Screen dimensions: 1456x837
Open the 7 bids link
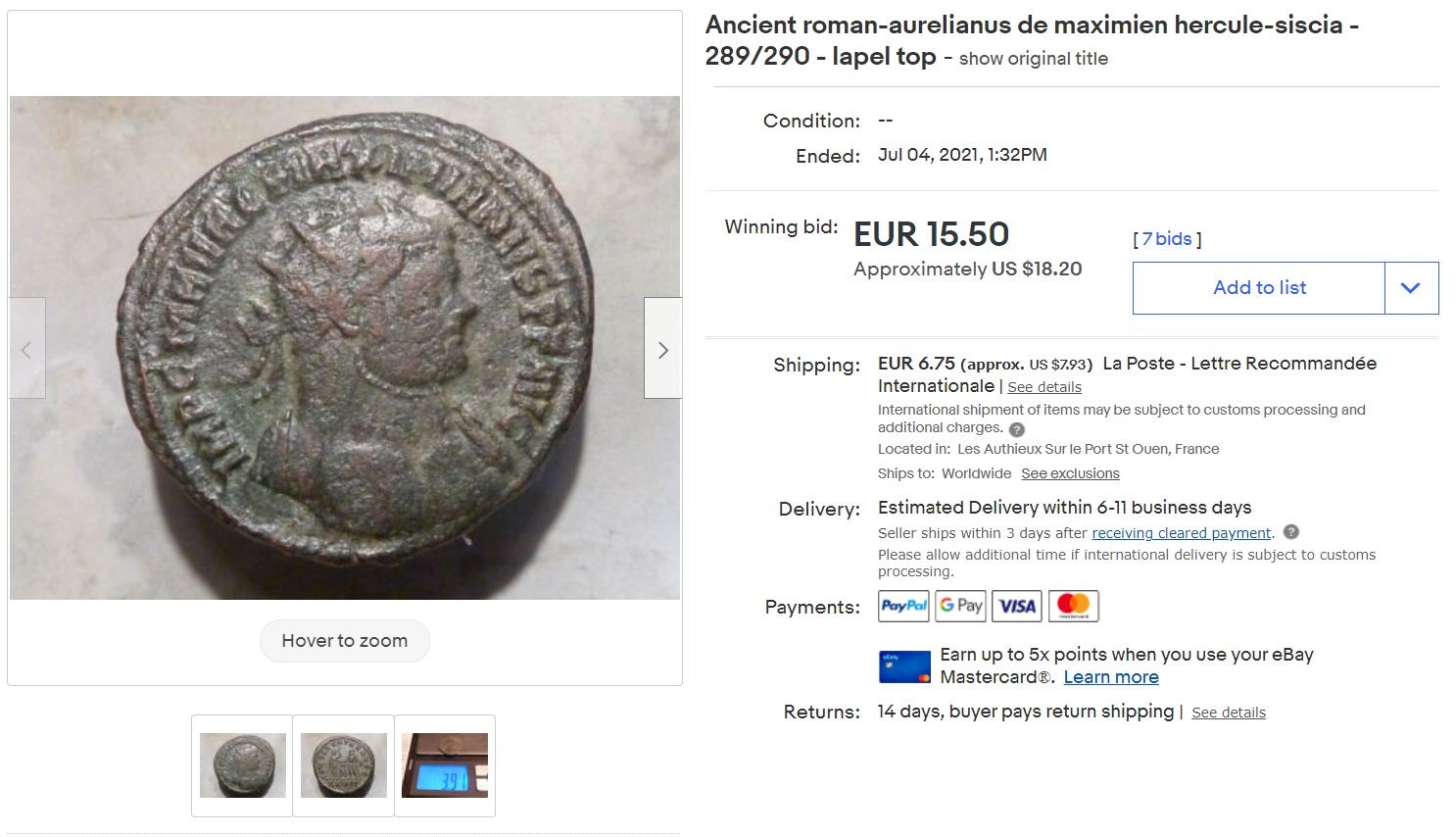(1166, 239)
